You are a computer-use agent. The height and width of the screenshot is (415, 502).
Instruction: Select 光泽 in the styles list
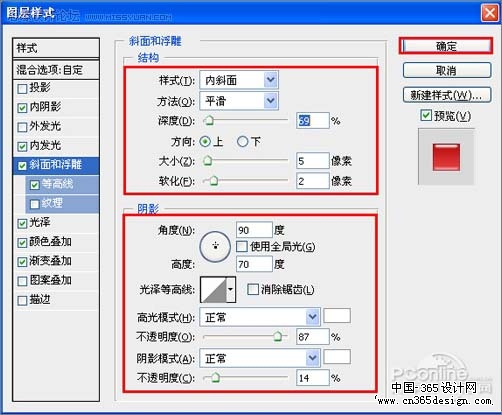40,222
